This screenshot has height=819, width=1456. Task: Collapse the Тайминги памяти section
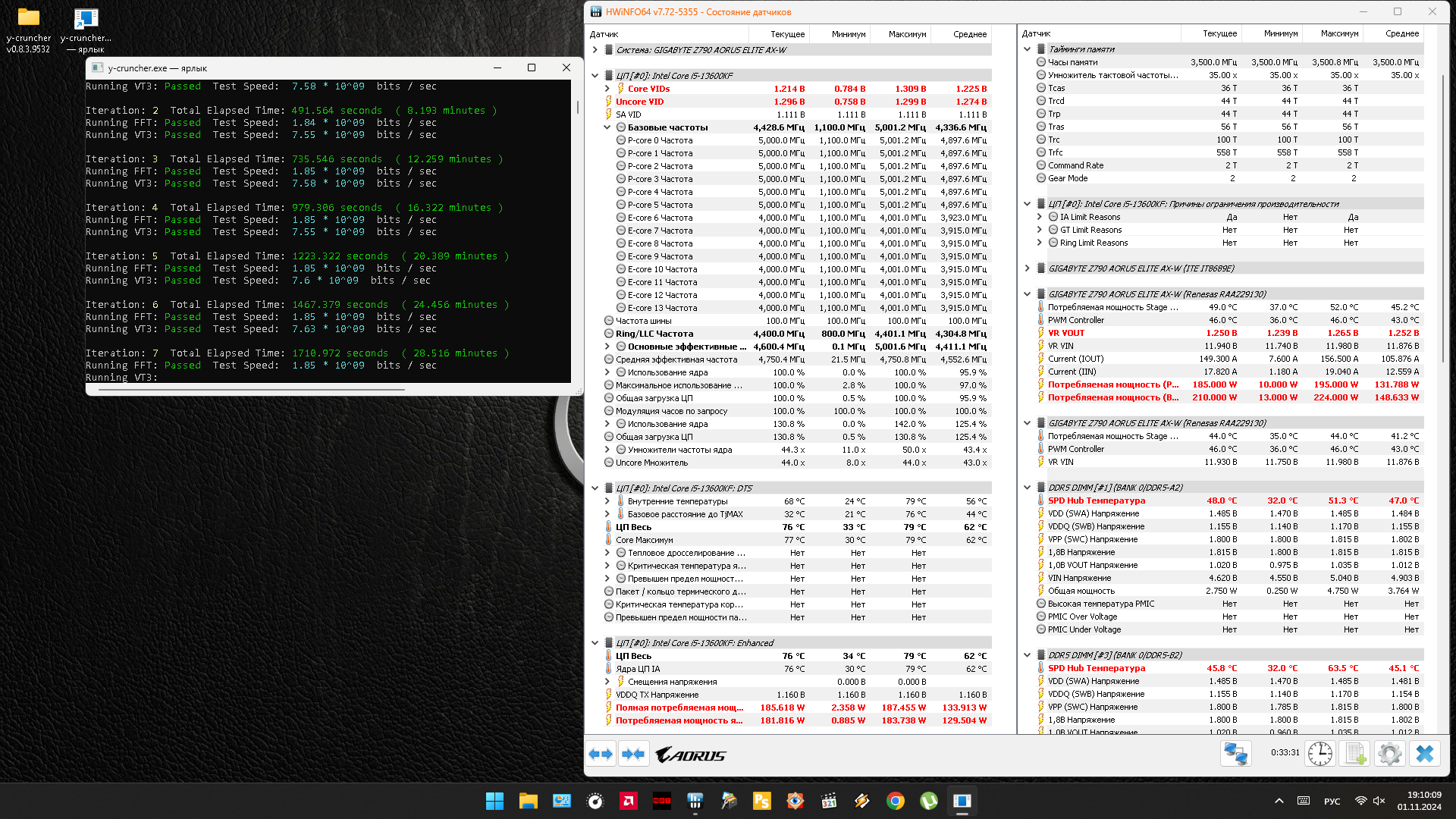[x=1028, y=49]
